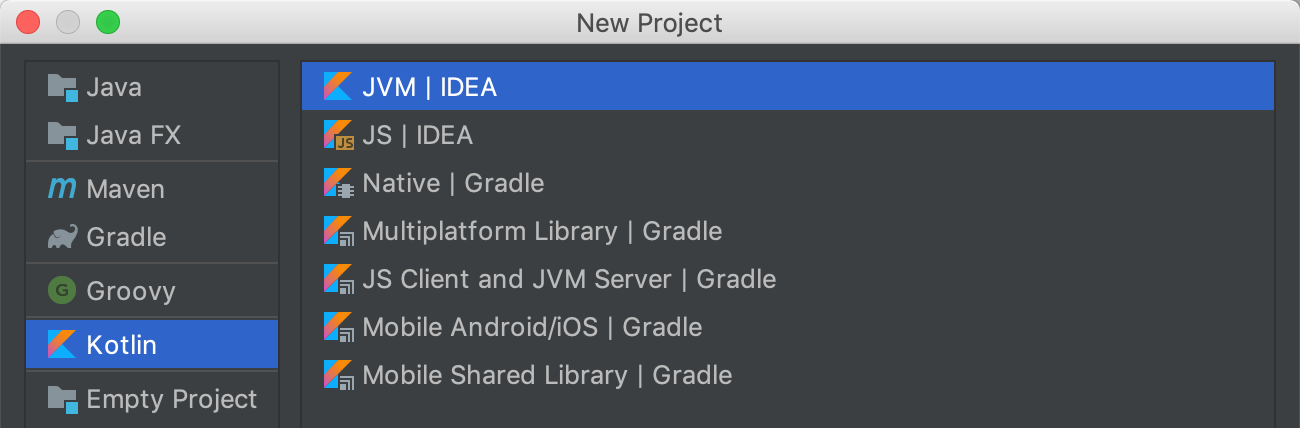This screenshot has width=1300, height=428.
Task: Open the Groovy project category
Action: 152,291
